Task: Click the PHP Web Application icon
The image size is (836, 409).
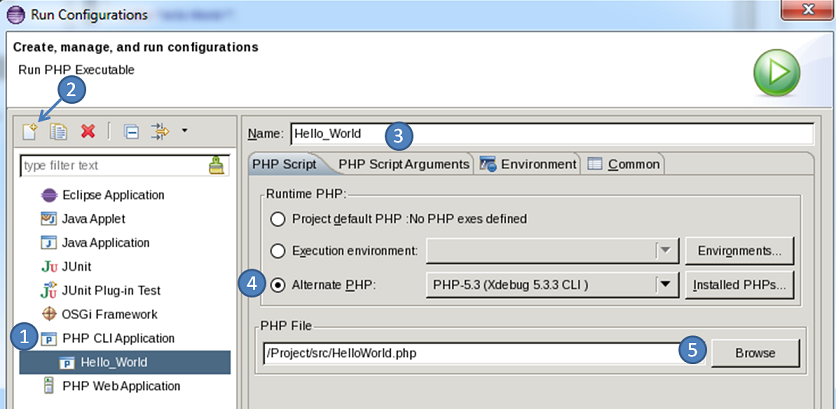Action: 49,386
